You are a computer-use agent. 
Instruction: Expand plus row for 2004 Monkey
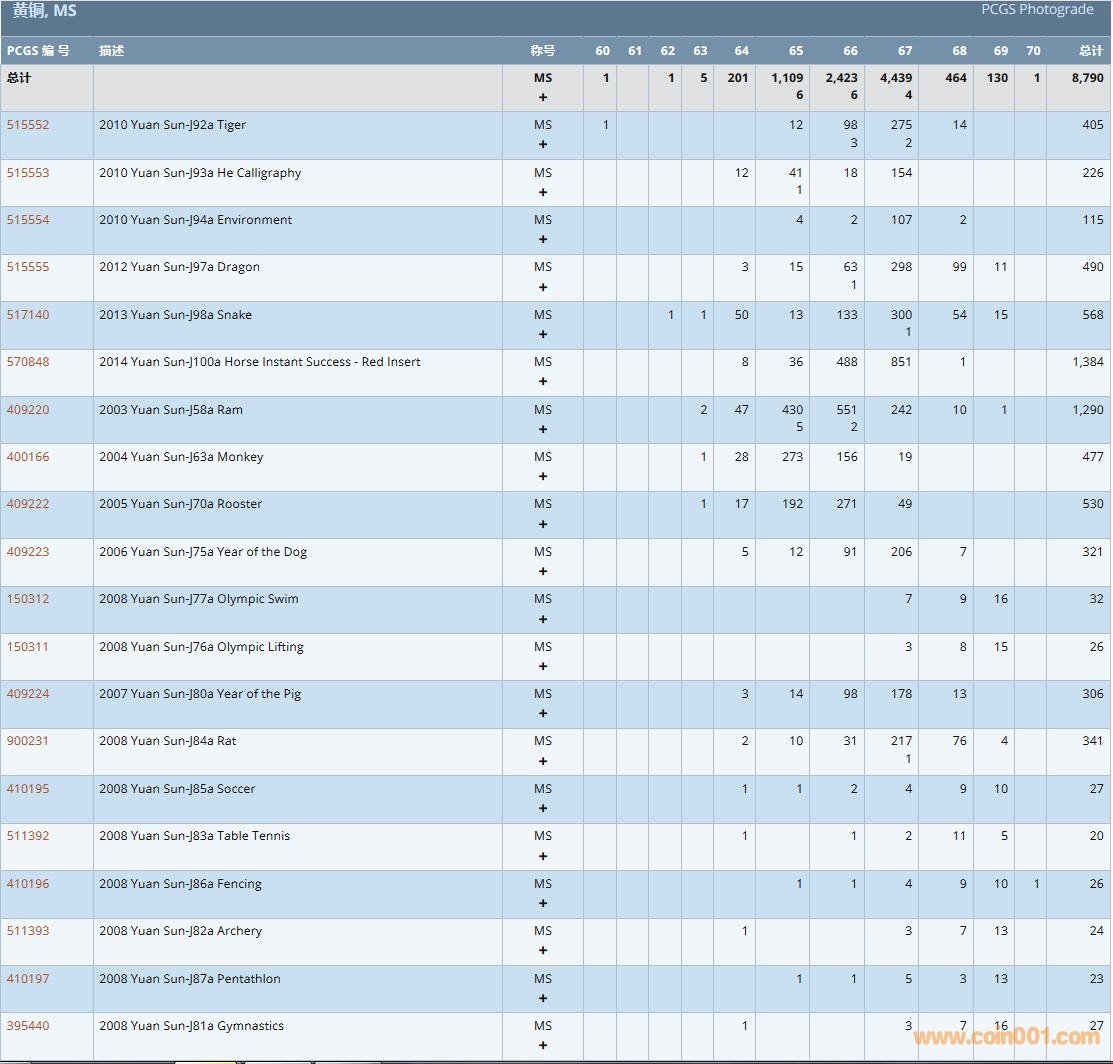[x=543, y=476]
